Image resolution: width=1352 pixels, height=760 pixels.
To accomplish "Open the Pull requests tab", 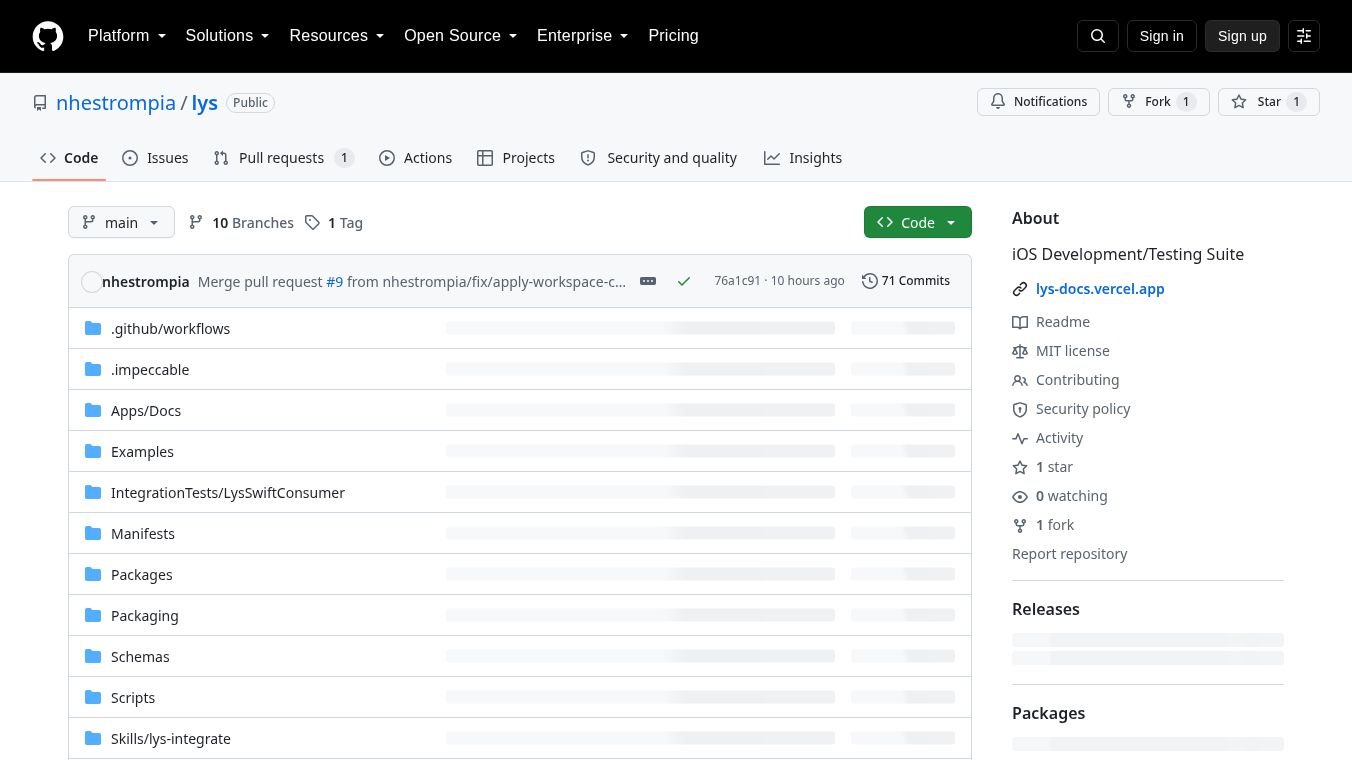I will click(284, 158).
